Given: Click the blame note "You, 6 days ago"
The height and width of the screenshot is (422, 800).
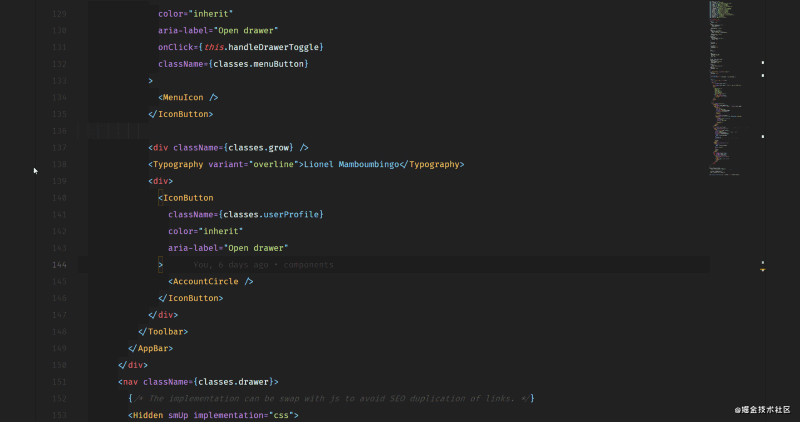Looking at the screenshot, I should pyautogui.click(x=231, y=264).
